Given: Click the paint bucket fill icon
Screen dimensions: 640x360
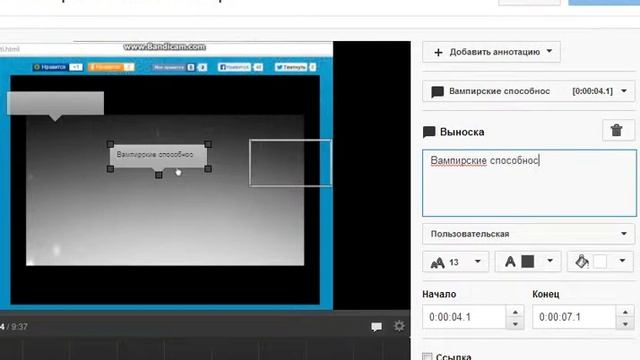Looking at the screenshot, I should pyautogui.click(x=582, y=261).
